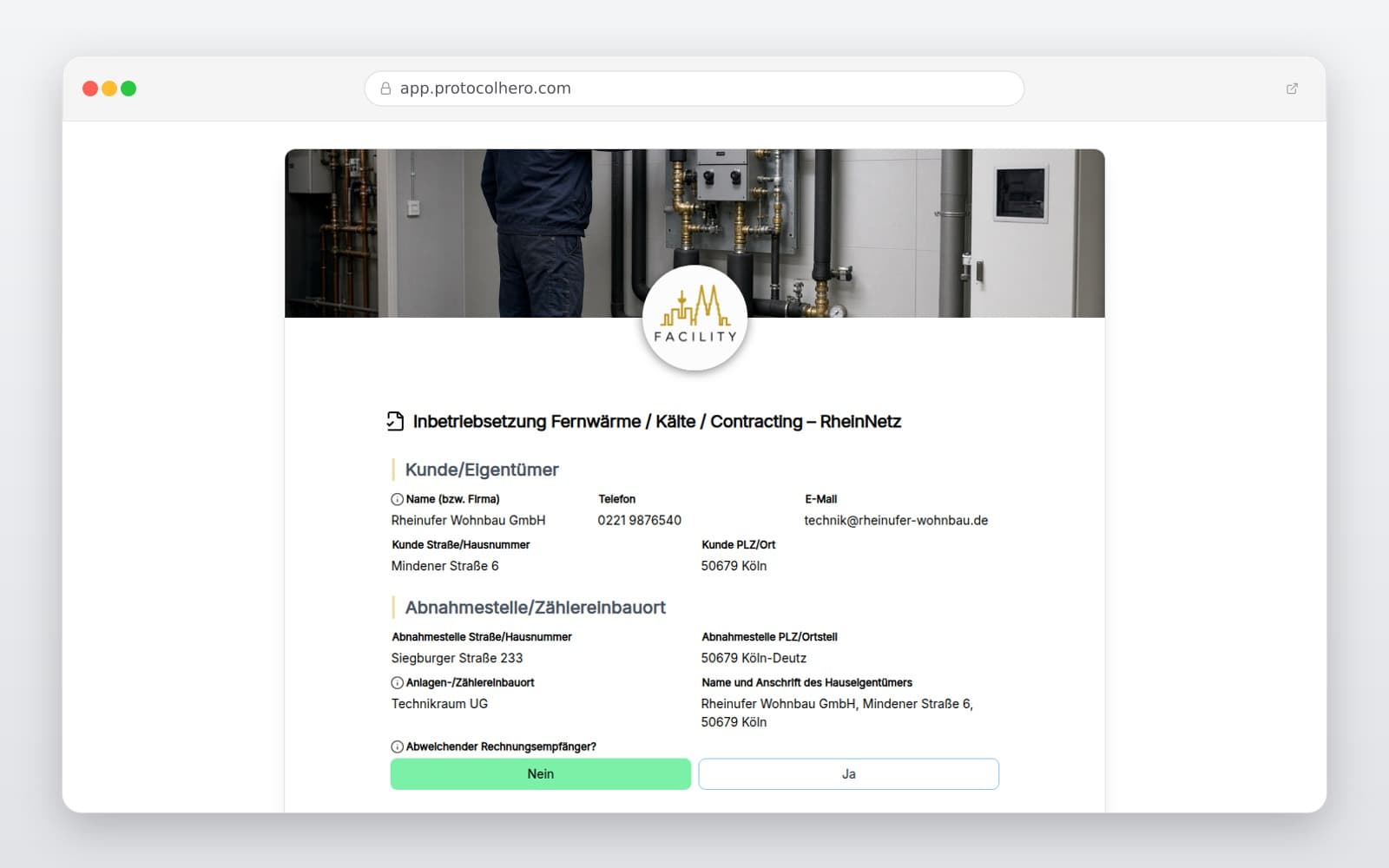1389x868 pixels.
Task: Click info icon next to Anlagen-/Zählereinbauort
Action: (x=397, y=682)
